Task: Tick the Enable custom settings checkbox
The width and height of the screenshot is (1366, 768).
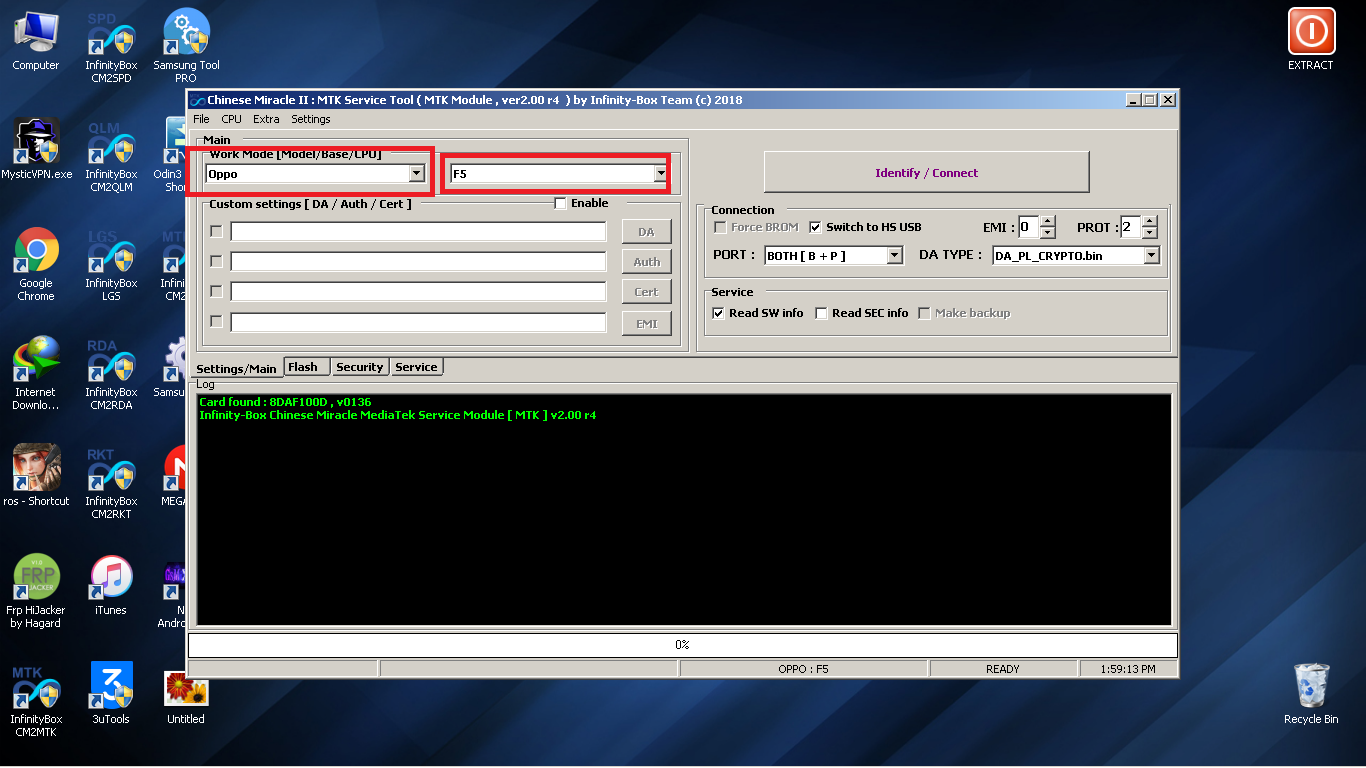Action: (x=560, y=203)
